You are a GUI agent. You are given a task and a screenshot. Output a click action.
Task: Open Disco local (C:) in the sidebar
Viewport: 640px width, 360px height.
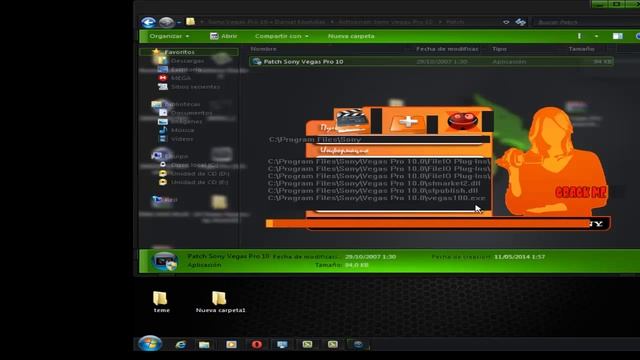click(194, 165)
